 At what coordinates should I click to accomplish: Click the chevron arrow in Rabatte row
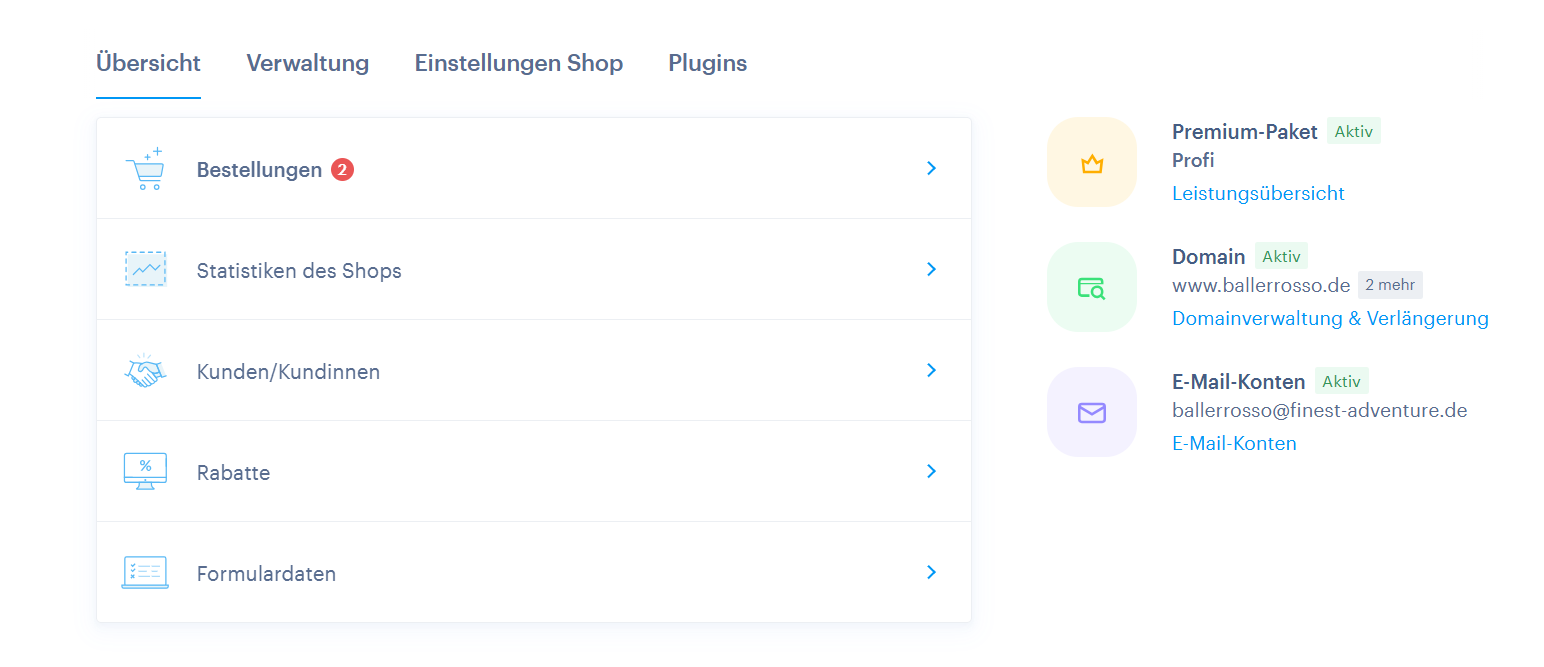pos(931,471)
